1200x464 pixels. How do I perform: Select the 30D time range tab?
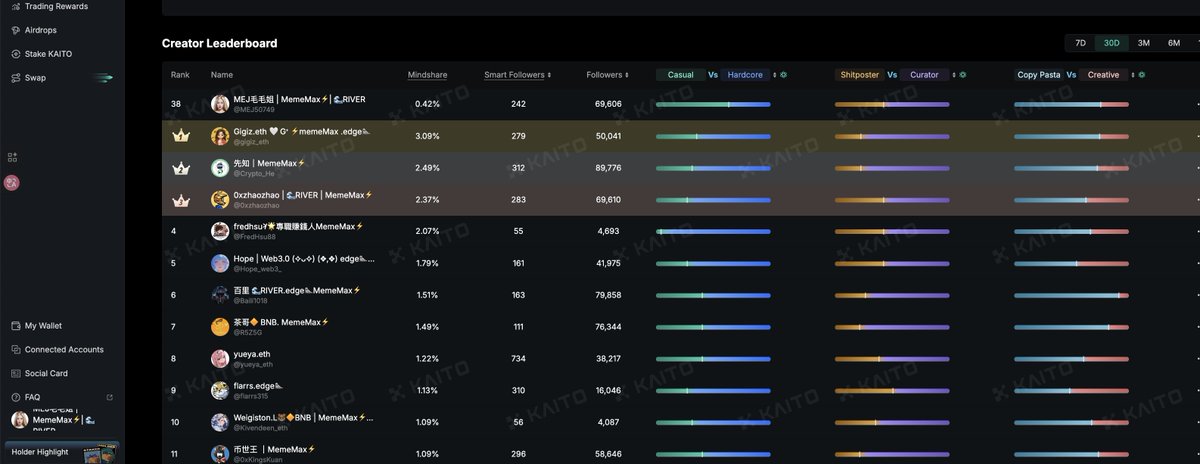coord(1111,43)
